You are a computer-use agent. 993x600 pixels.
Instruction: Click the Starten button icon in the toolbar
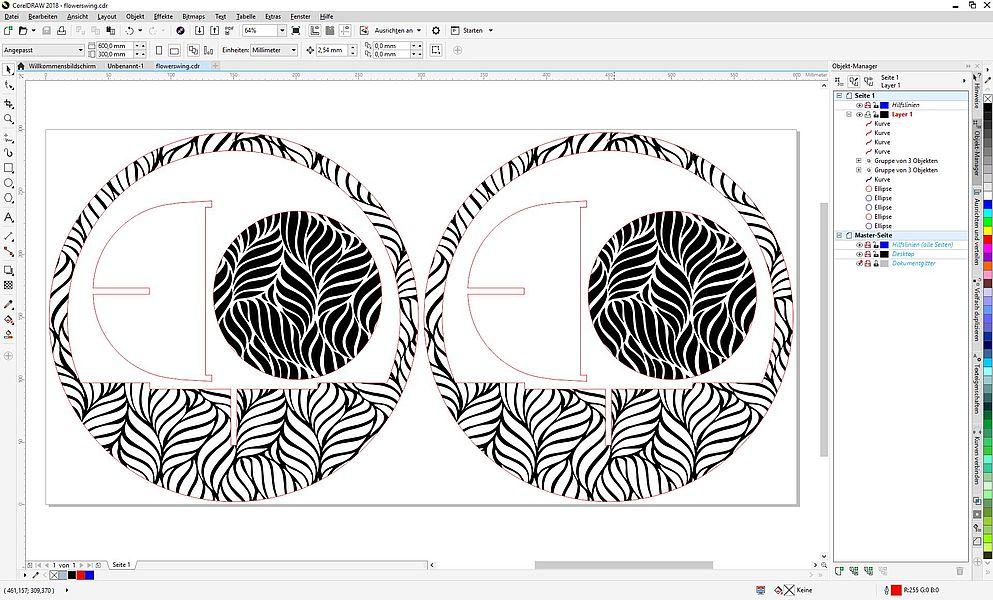[x=455, y=30]
